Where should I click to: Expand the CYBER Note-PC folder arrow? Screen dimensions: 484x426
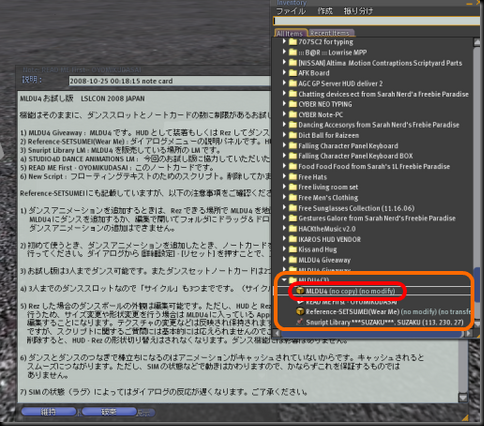pos(284,114)
